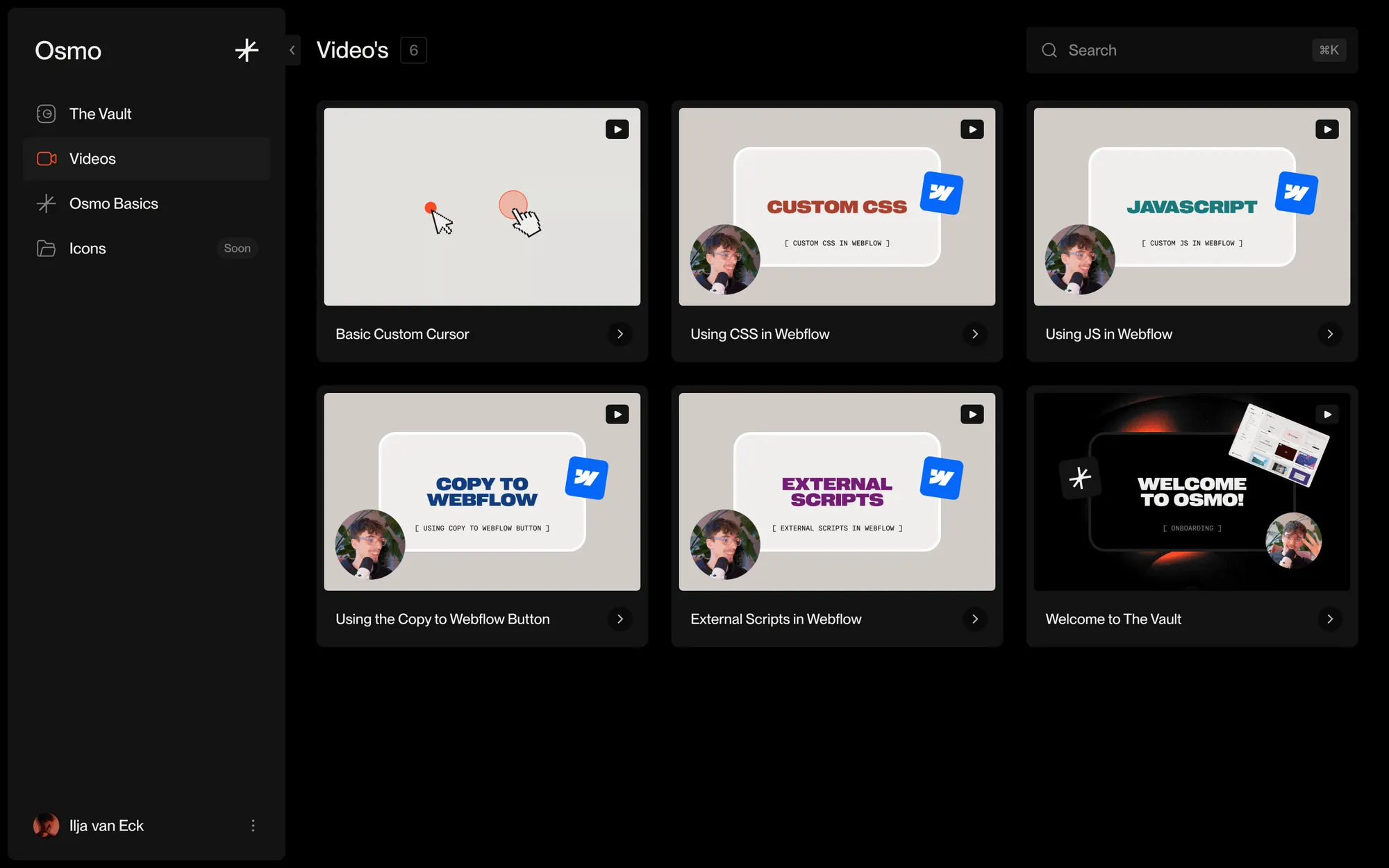Click the Osmo asterisk logo icon
This screenshot has width=1389, height=868.
(x=247, y=50)
